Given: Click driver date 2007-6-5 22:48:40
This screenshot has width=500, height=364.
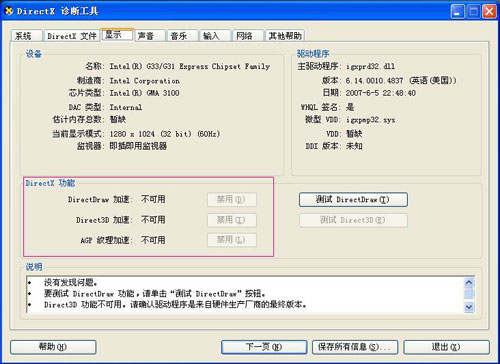Looking at the screenshot, I should pyautogui.click(x=381, y=93).
